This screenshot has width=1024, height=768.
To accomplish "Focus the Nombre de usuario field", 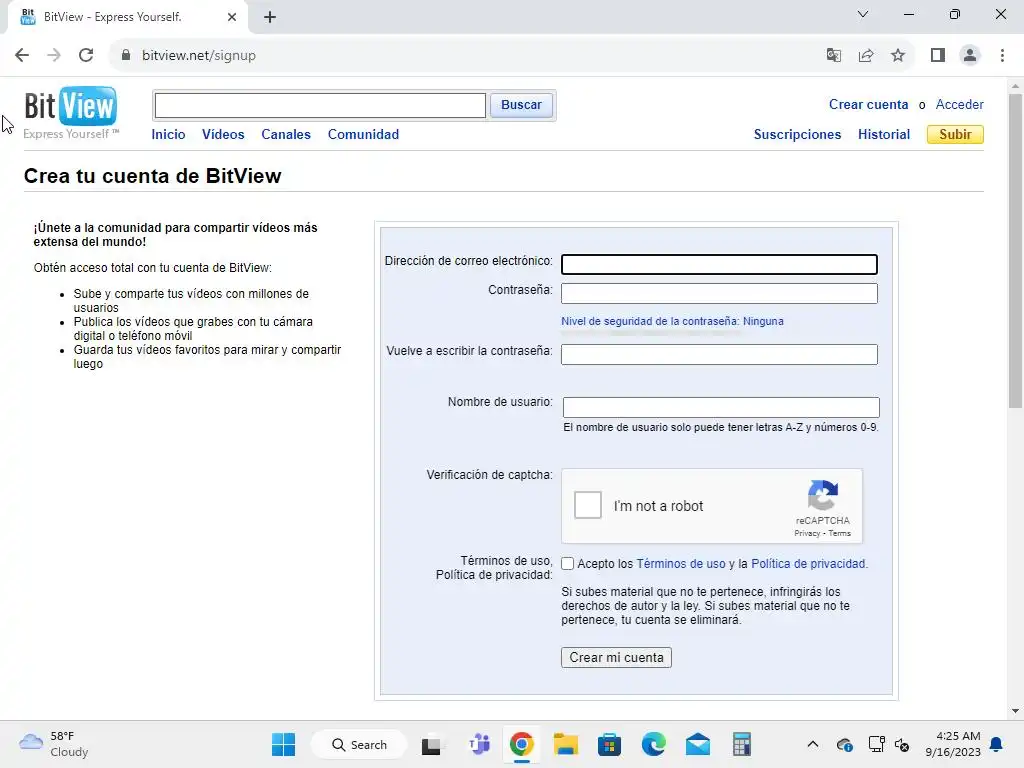I will pos(721,407).
